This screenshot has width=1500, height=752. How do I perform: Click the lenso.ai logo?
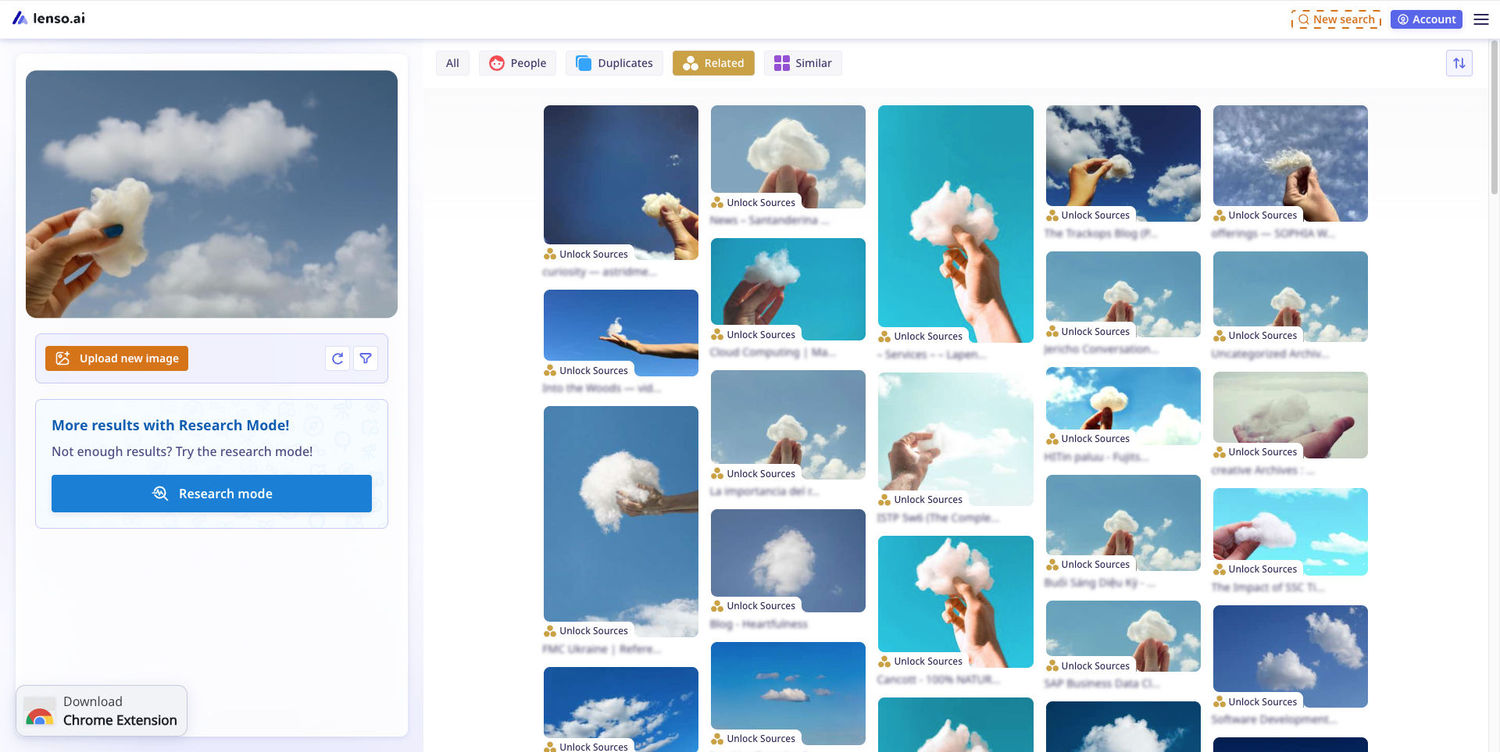(48, 18)
